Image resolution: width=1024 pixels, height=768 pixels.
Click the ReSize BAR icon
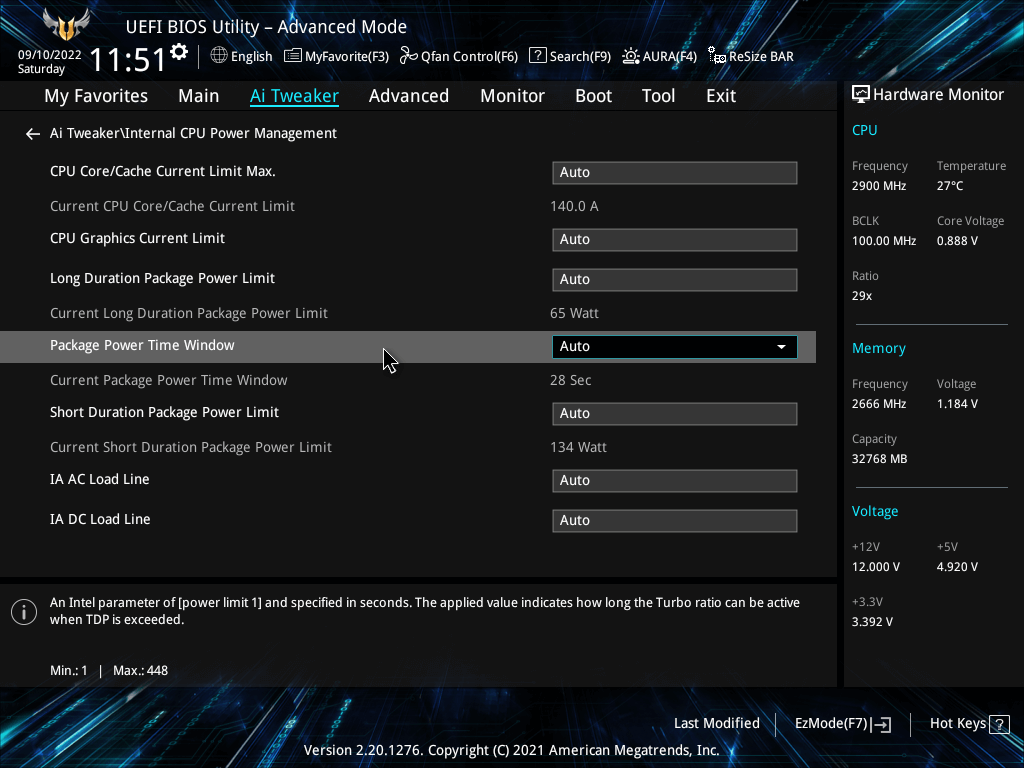(717, 56)
